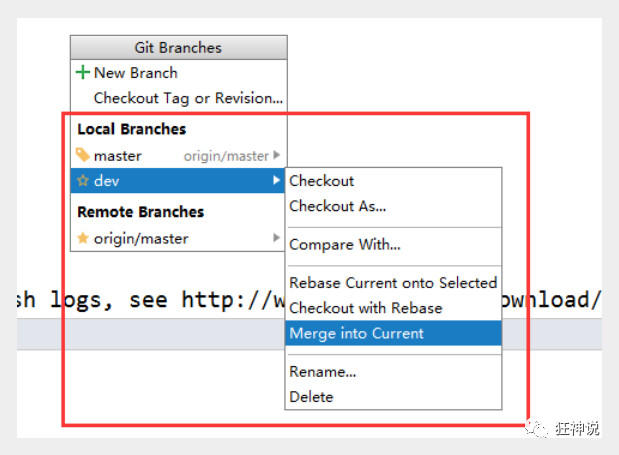Click the green plus New Branch icon
619x455 pixels.
tap(83, 72)
